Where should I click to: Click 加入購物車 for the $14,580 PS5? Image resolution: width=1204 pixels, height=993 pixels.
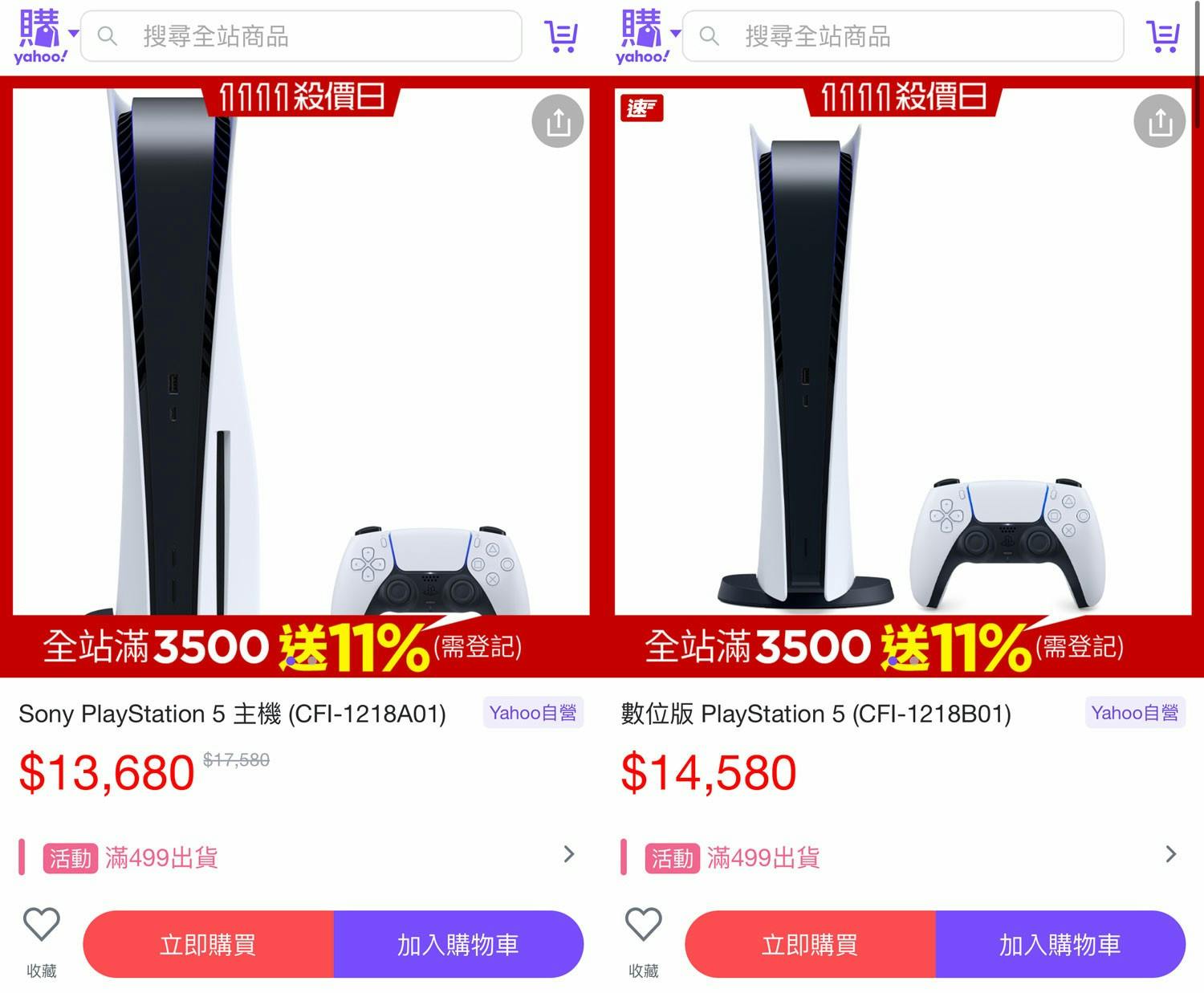[1060, 944]
